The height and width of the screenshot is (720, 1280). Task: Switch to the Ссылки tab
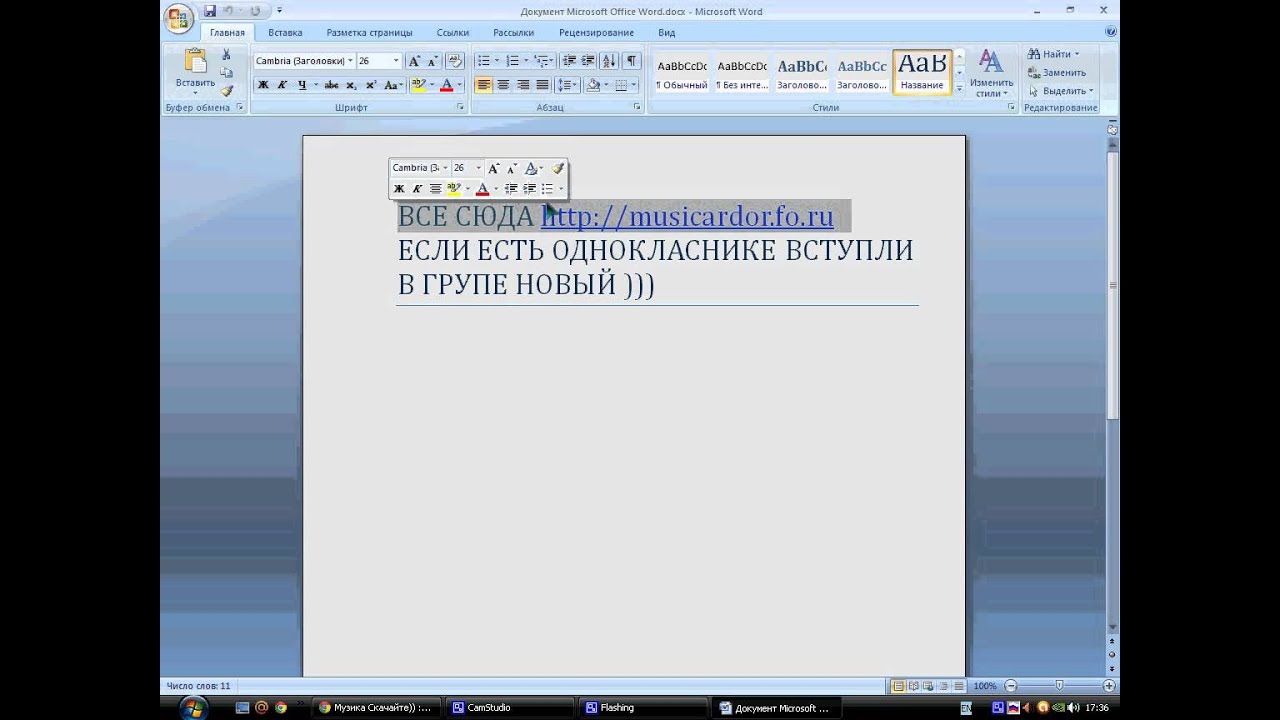pos(453,32)
